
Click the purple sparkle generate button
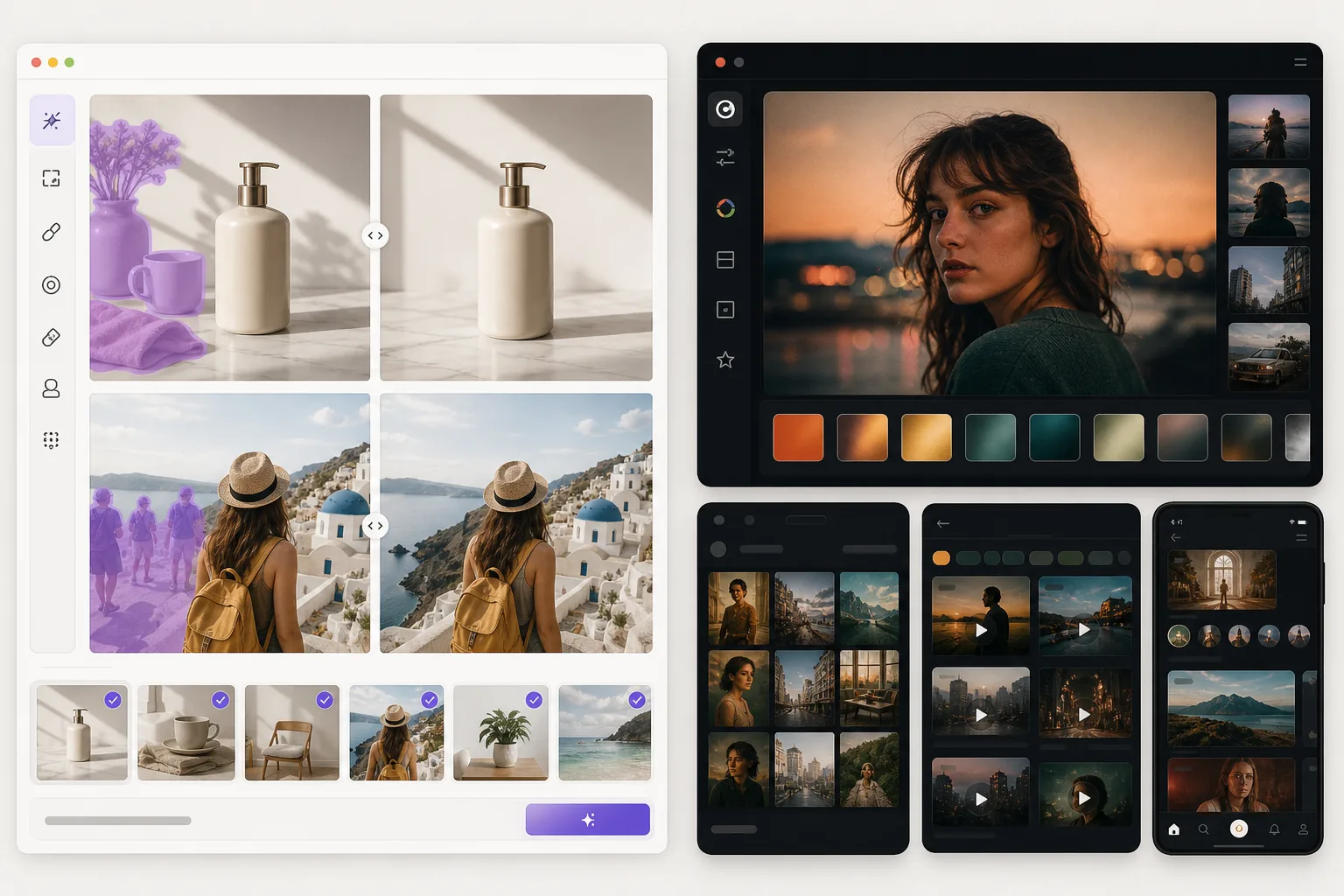click(588, 820)
